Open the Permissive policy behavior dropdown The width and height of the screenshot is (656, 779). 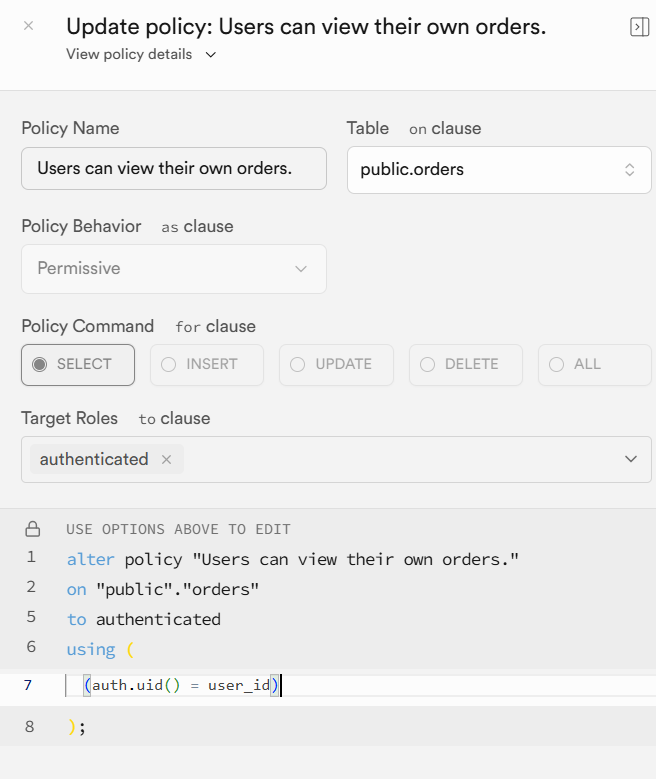click(174, 269)
